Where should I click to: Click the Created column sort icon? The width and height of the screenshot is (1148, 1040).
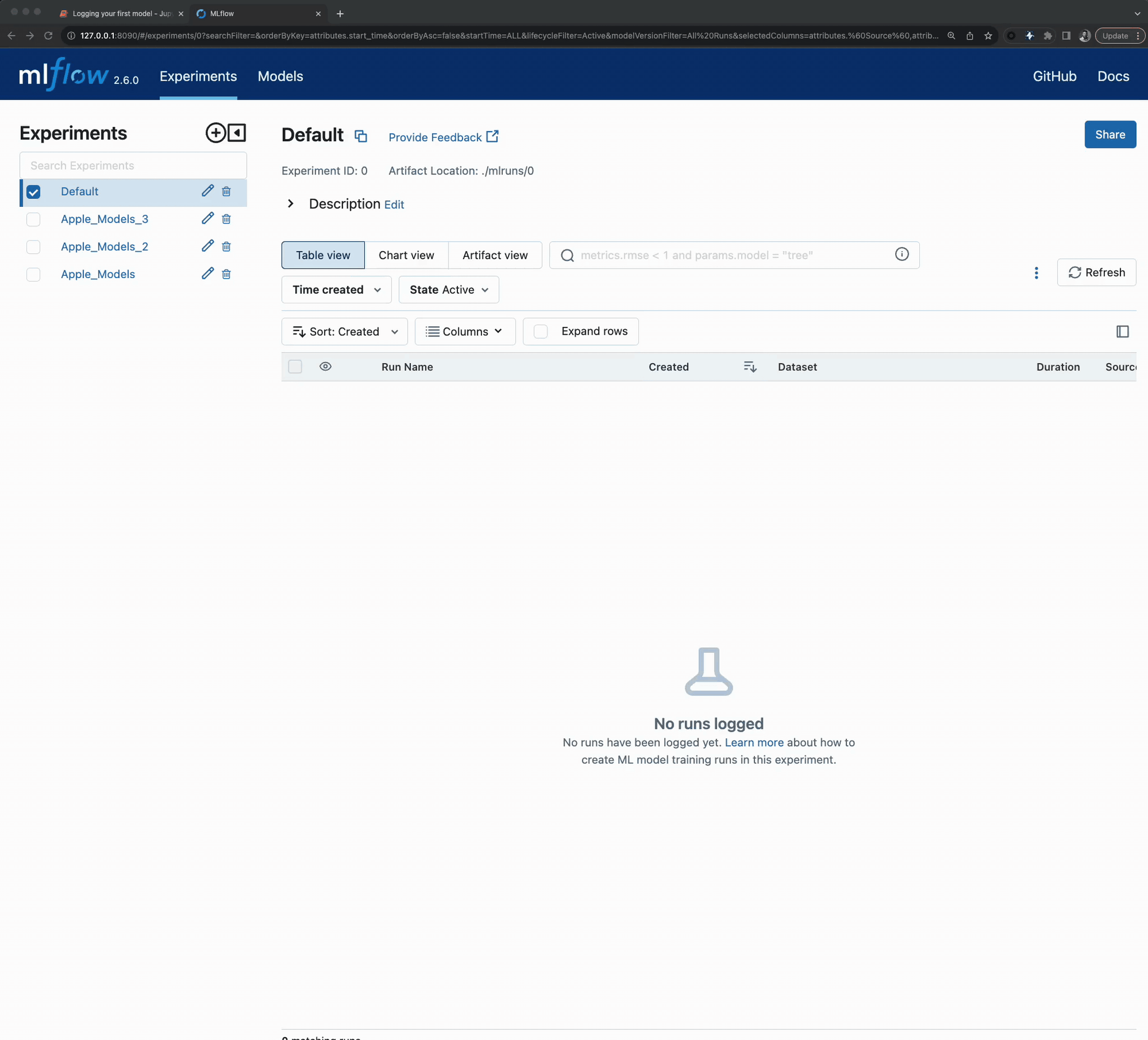tap(749, 367)
